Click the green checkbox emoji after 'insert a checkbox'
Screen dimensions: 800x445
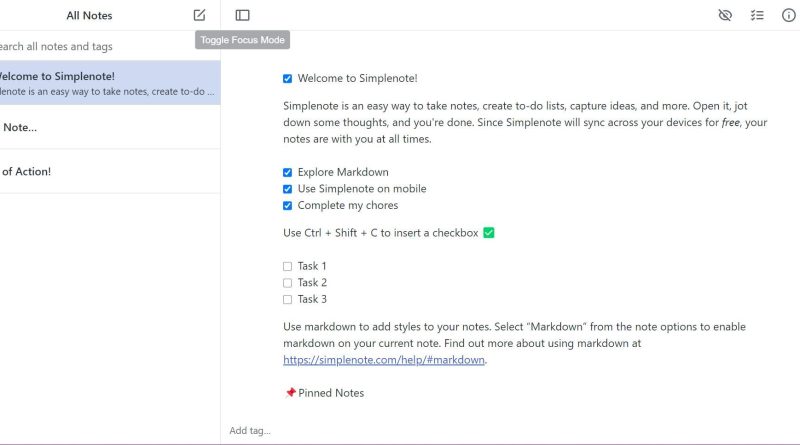click(488, 233)
